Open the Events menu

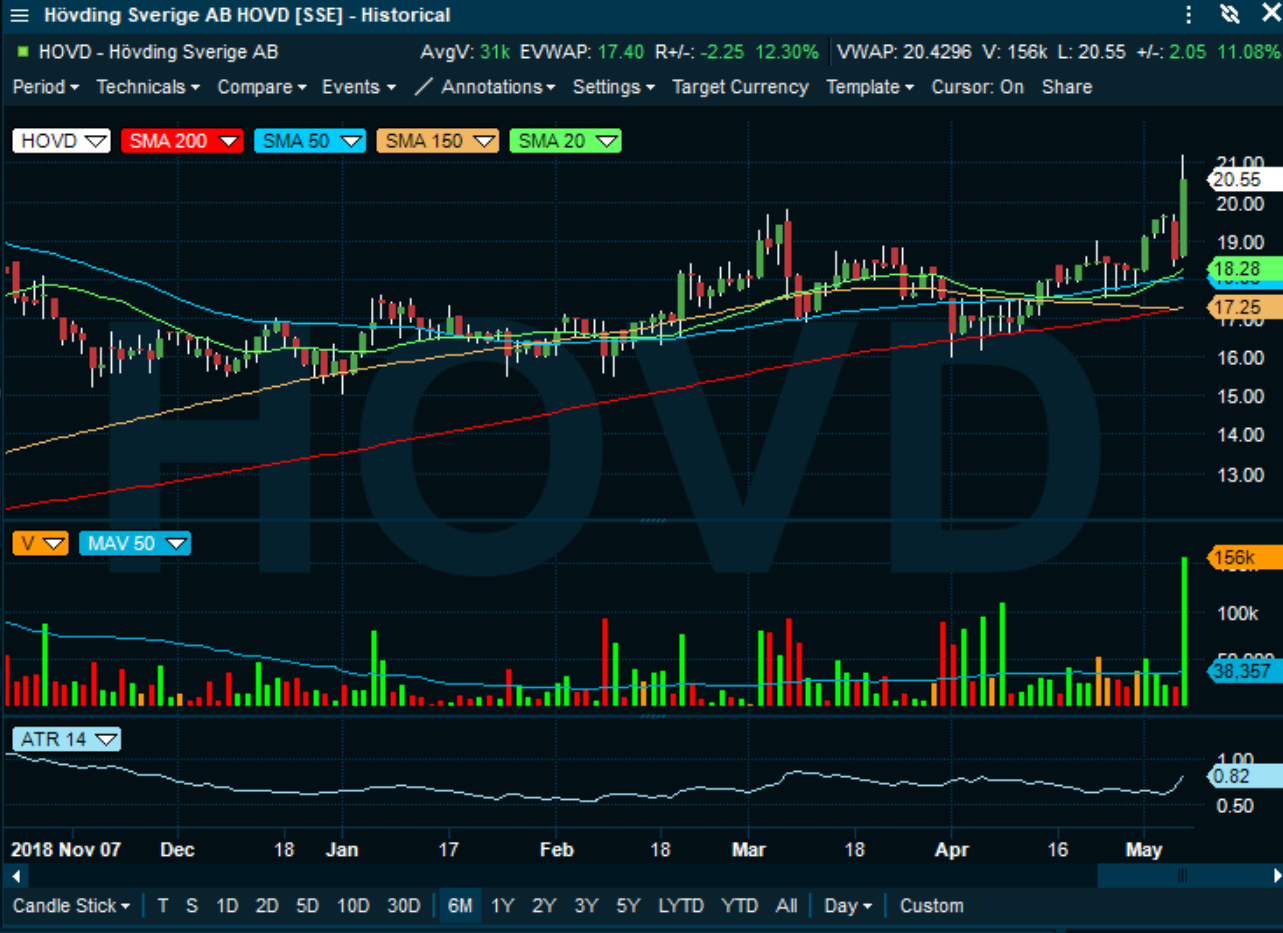358,87
